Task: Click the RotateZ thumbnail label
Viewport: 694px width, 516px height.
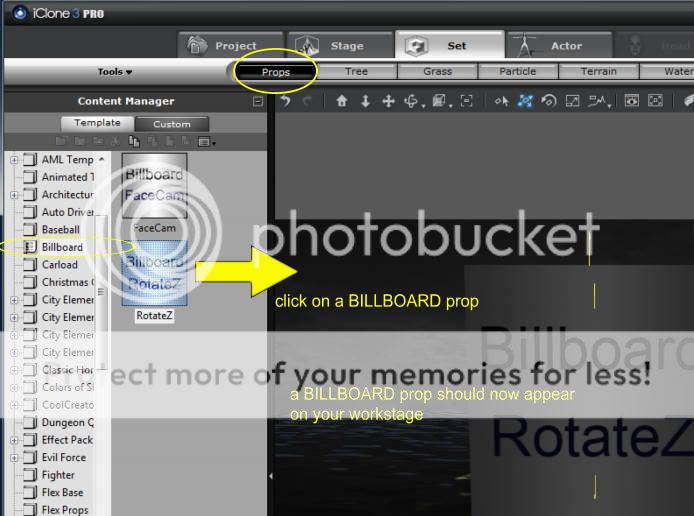Action: pos(154,316)
